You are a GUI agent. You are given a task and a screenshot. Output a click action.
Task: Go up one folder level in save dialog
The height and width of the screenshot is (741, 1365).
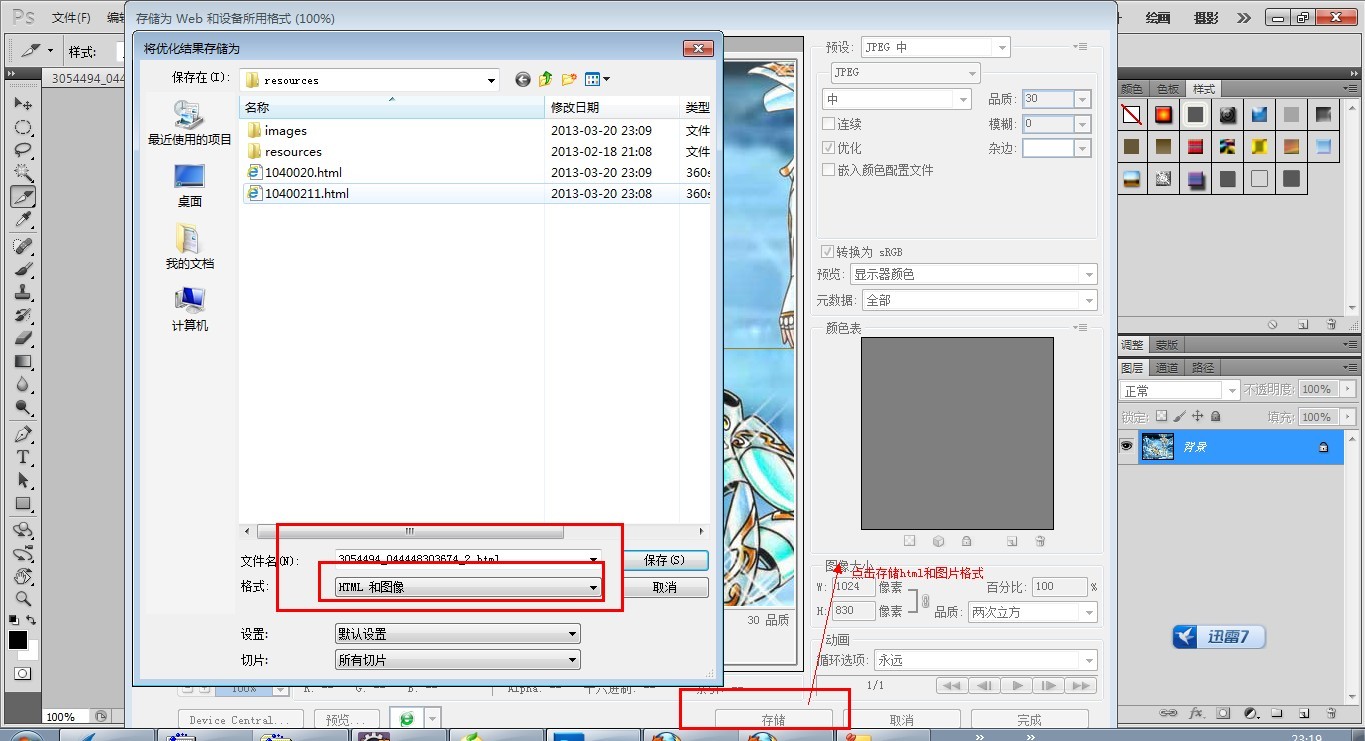tap(546, 79)
